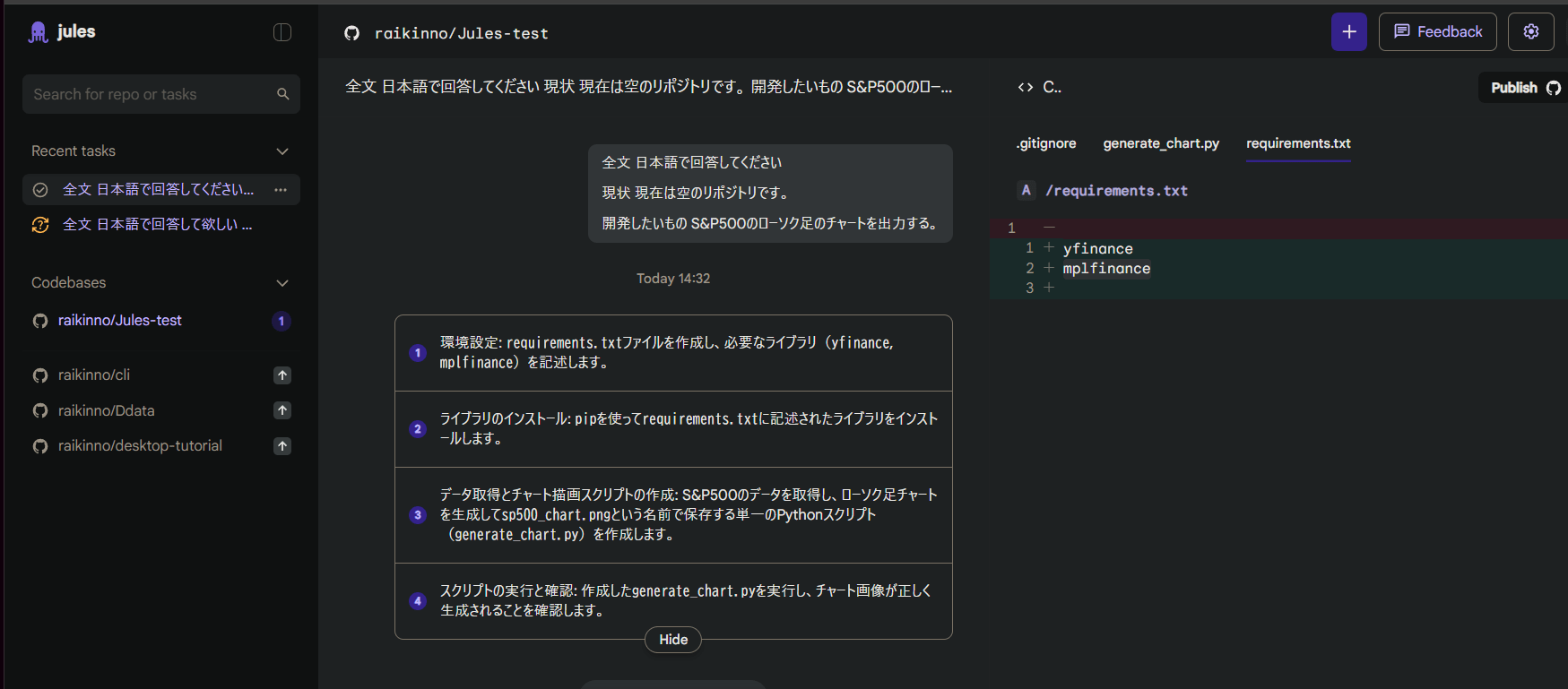Click the Jules octopus logo
This screenshot has height=689, width=1568.
pos(39,32)
